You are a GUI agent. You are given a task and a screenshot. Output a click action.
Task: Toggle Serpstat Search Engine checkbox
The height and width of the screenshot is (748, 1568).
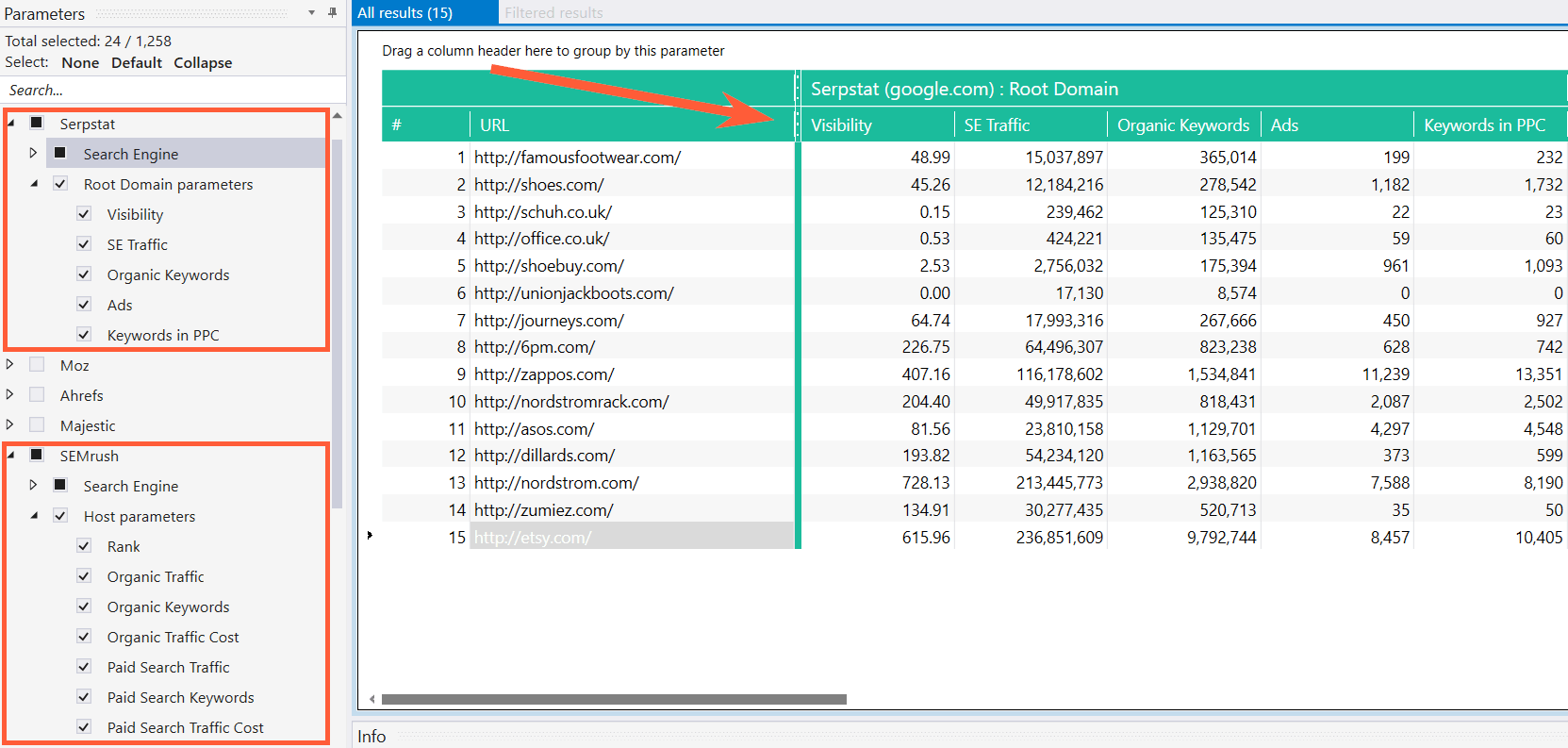coord(60,153)
